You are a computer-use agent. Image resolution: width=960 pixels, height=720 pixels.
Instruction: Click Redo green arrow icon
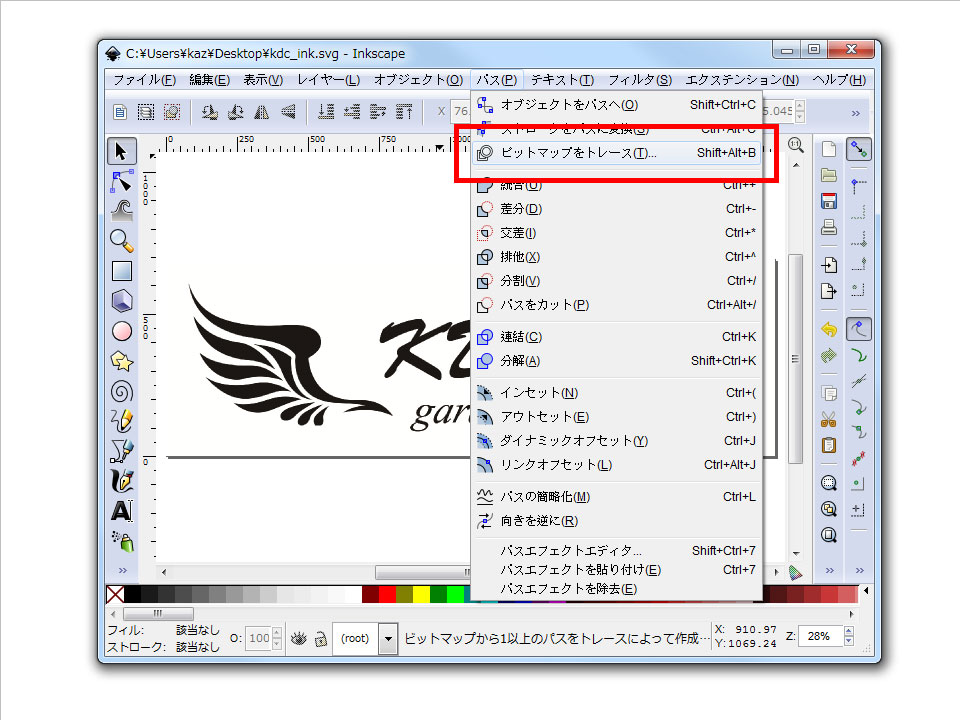click(828, 355)
